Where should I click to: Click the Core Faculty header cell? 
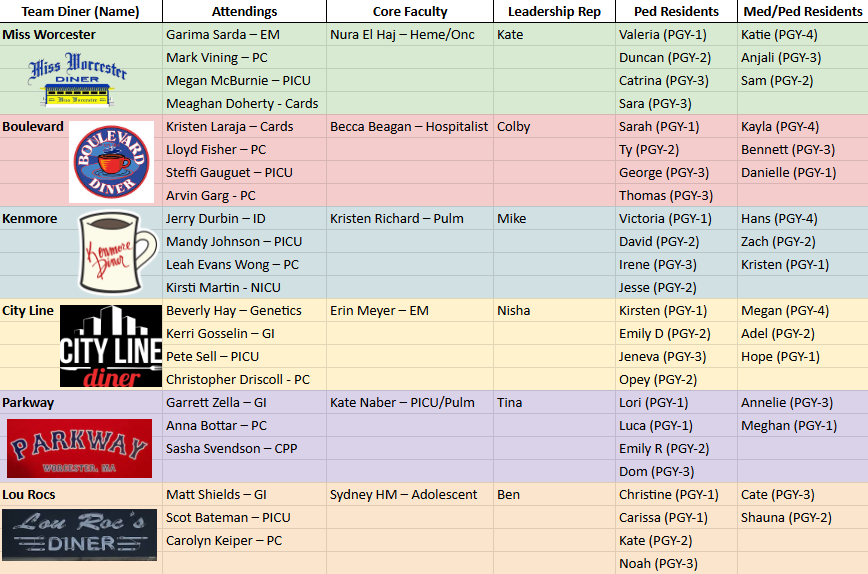point(409,12)
